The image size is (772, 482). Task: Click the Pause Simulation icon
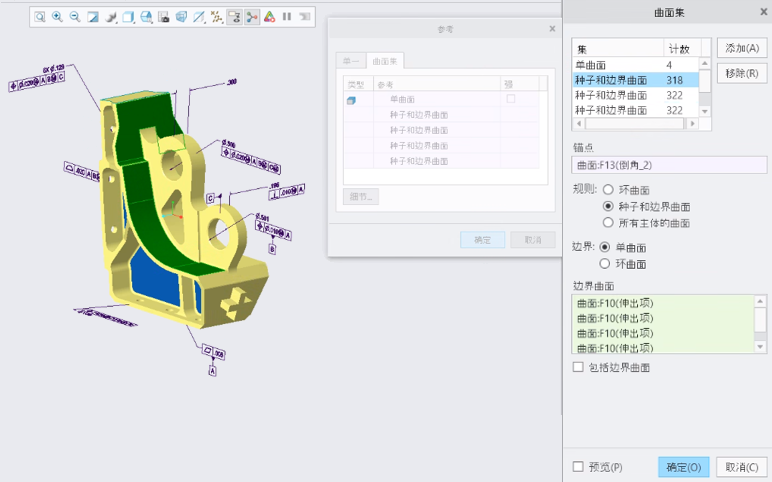coord(287,17)
